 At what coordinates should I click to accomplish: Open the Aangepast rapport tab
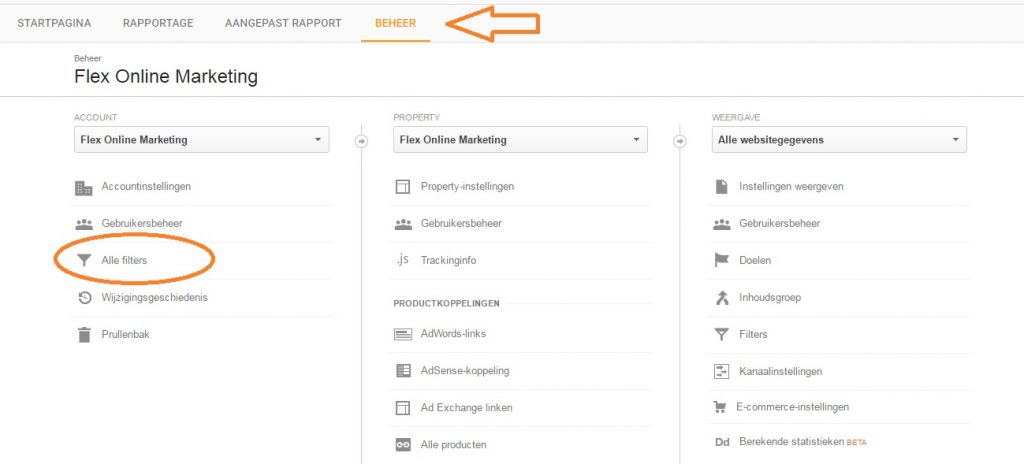pyautogui.click(x=283, y=23)
